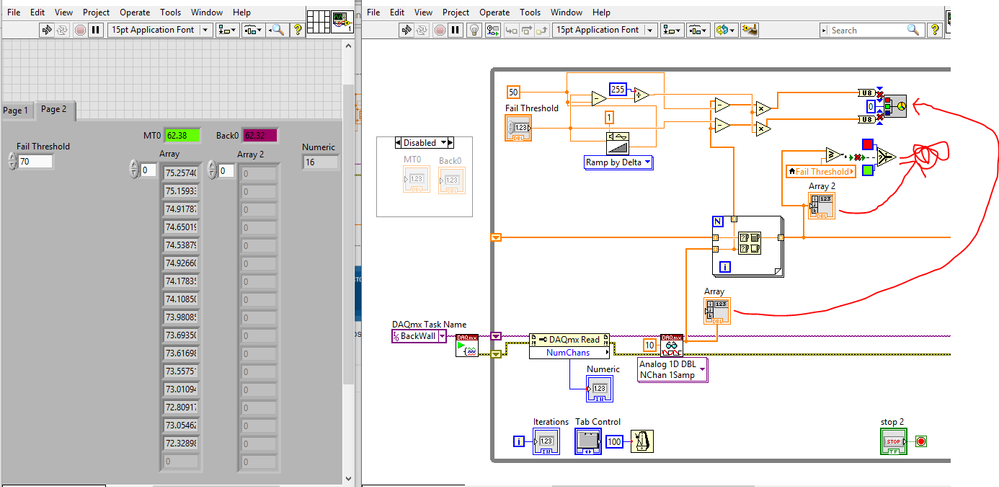
Task: Click the VI icon on front panel
Action: point(343,22)
